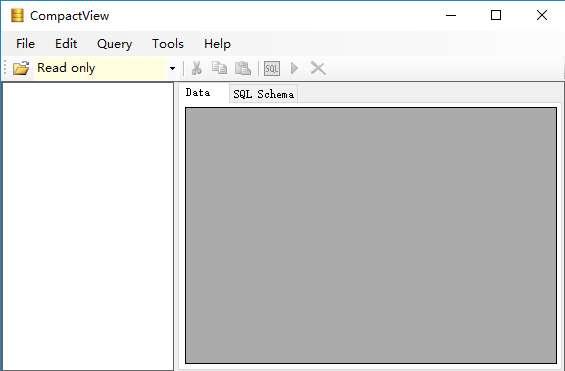Run the query with the play icon
The width and height of the screenshot is (565, 371).
tap(294, 68)
